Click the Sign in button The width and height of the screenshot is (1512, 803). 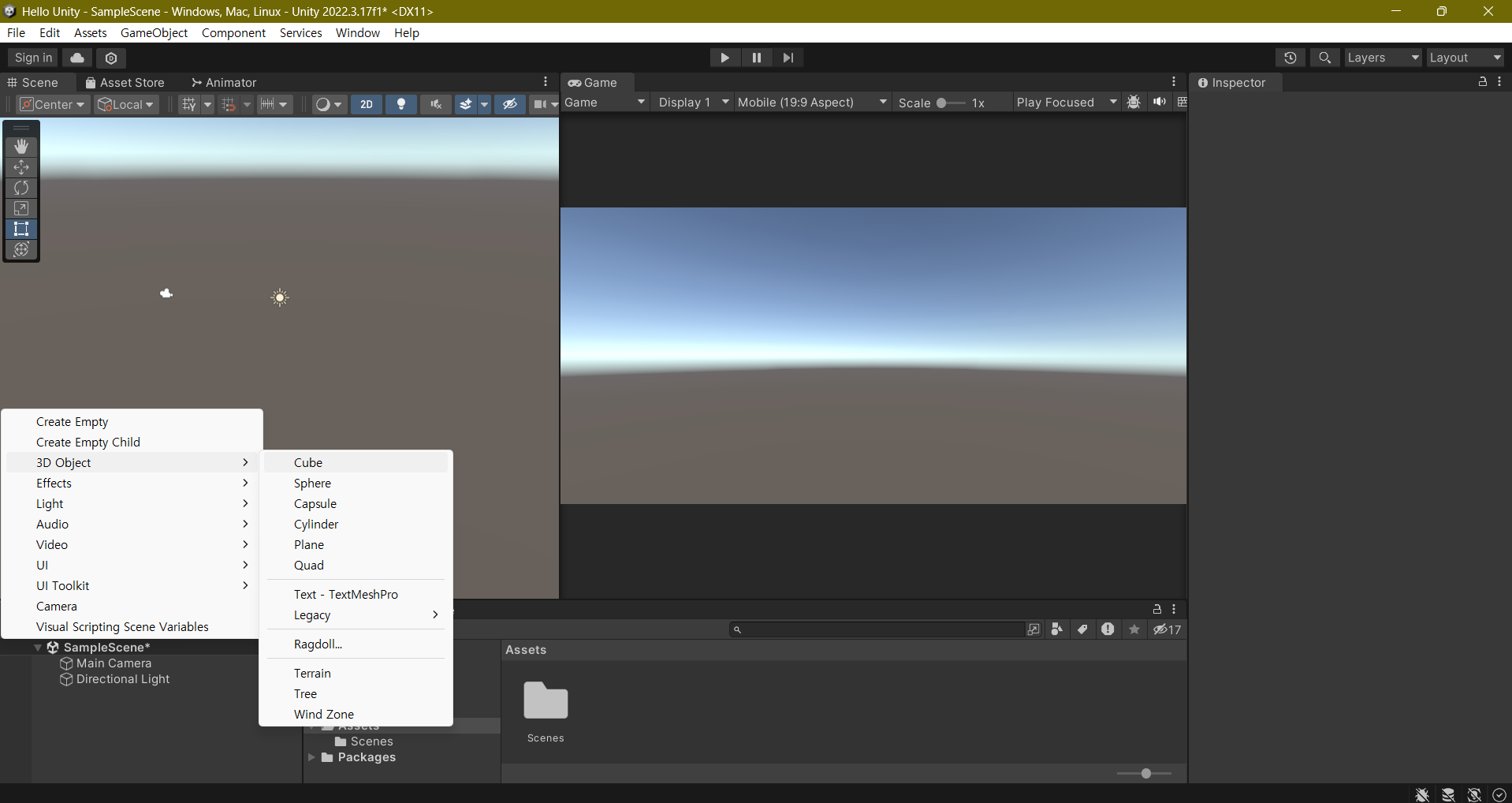[33, 58]
